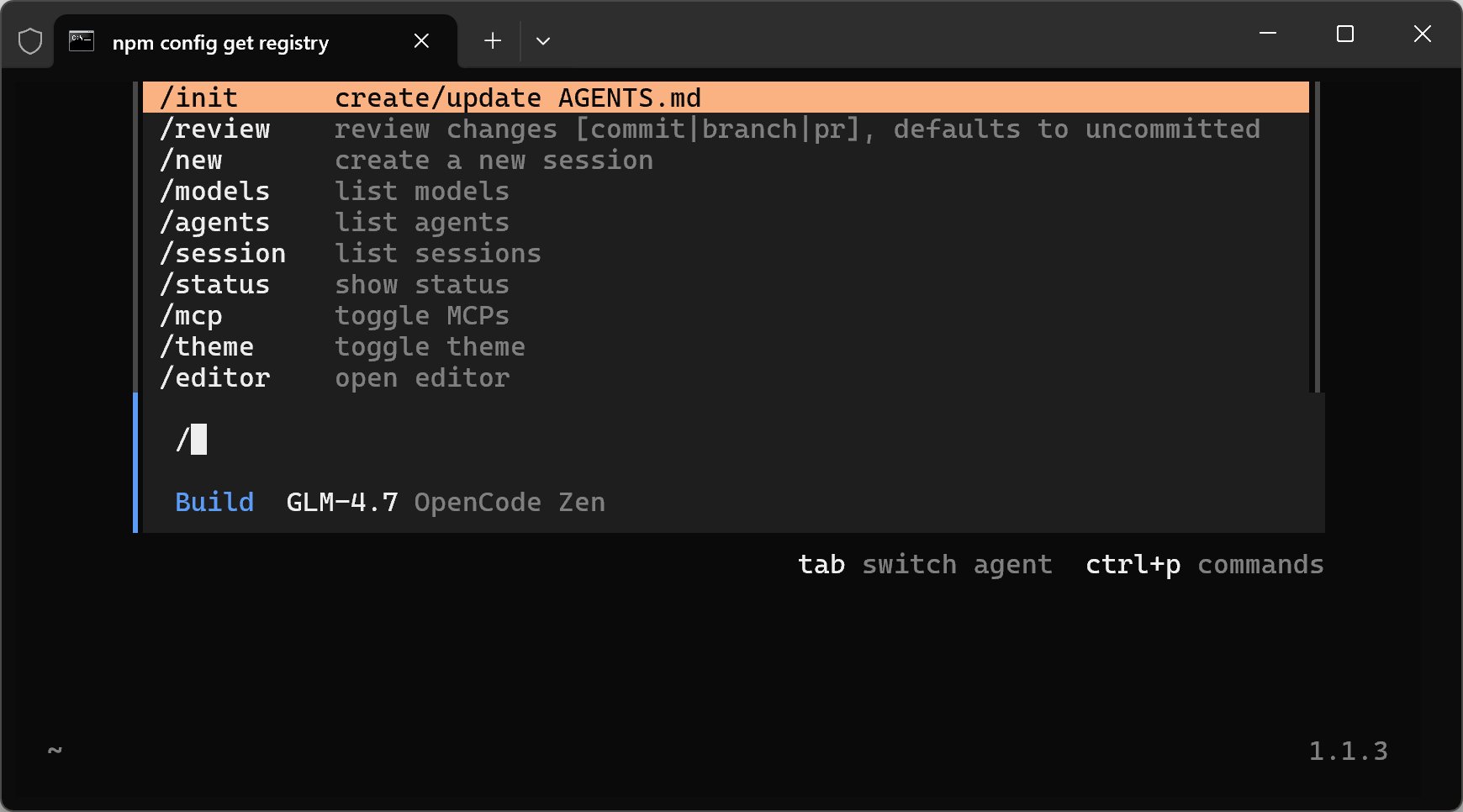The image size is (1463, 812).
Task: Click the GLM-4.7 model name
Action: 341,502
